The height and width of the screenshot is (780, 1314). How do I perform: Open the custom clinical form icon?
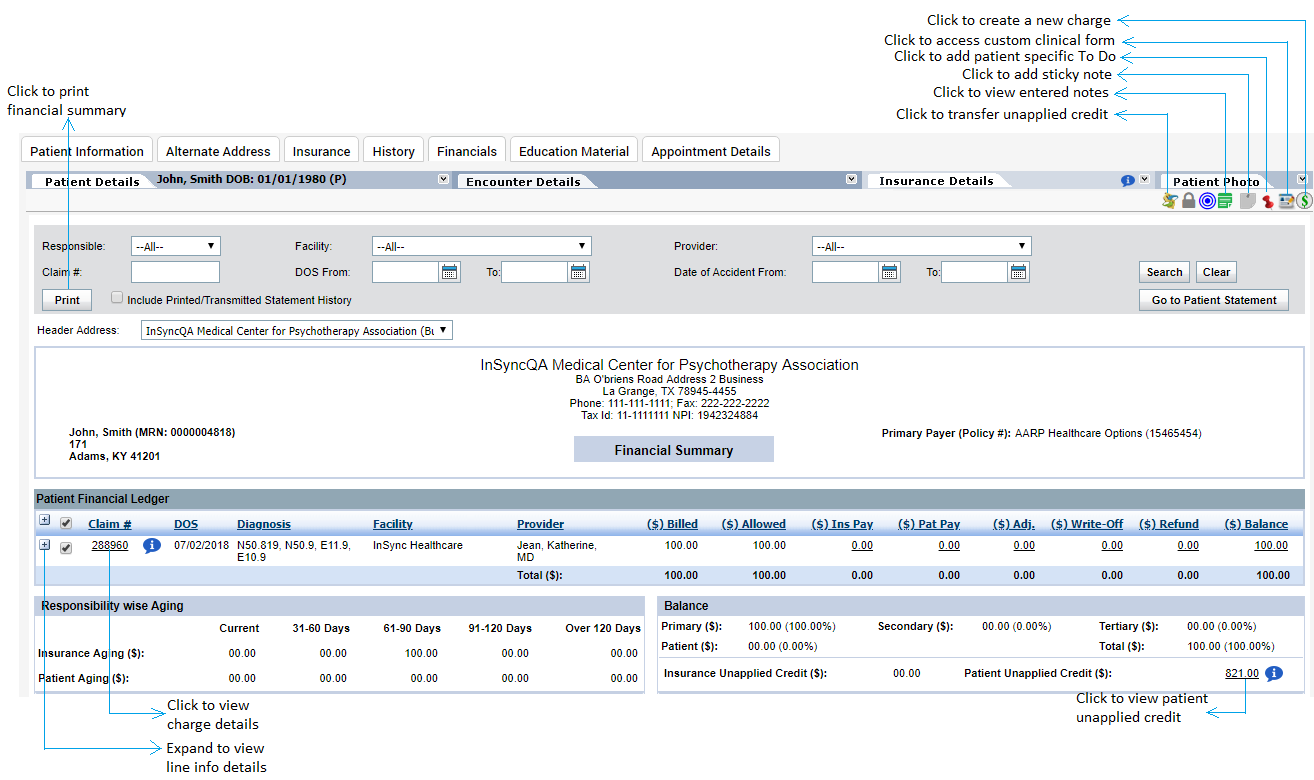pyautogui.click(x=1286, y=200)
